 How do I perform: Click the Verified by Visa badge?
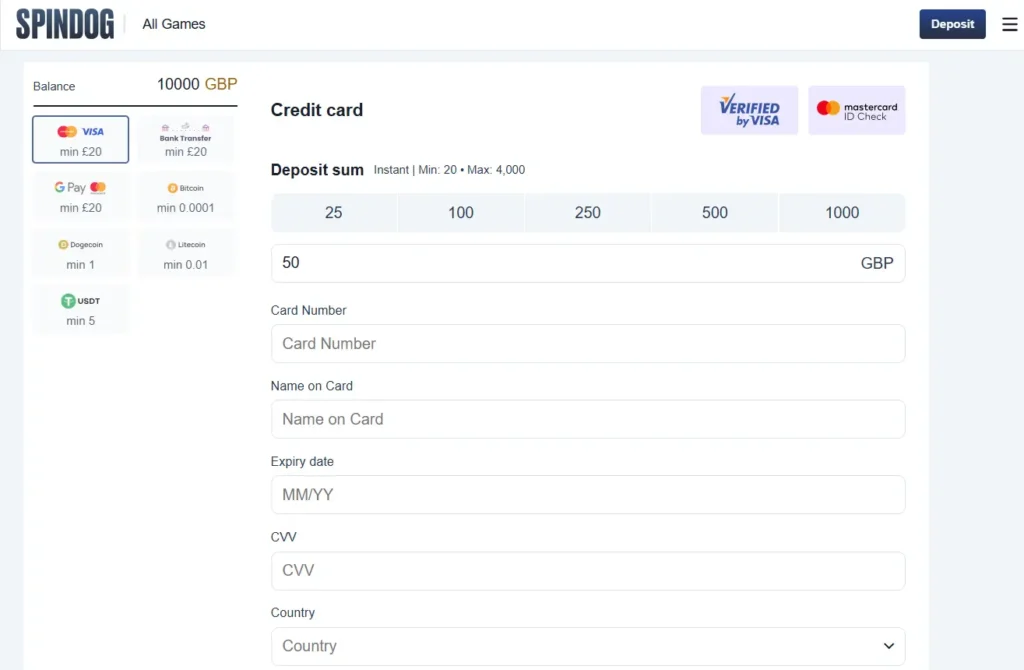(749, 110)
